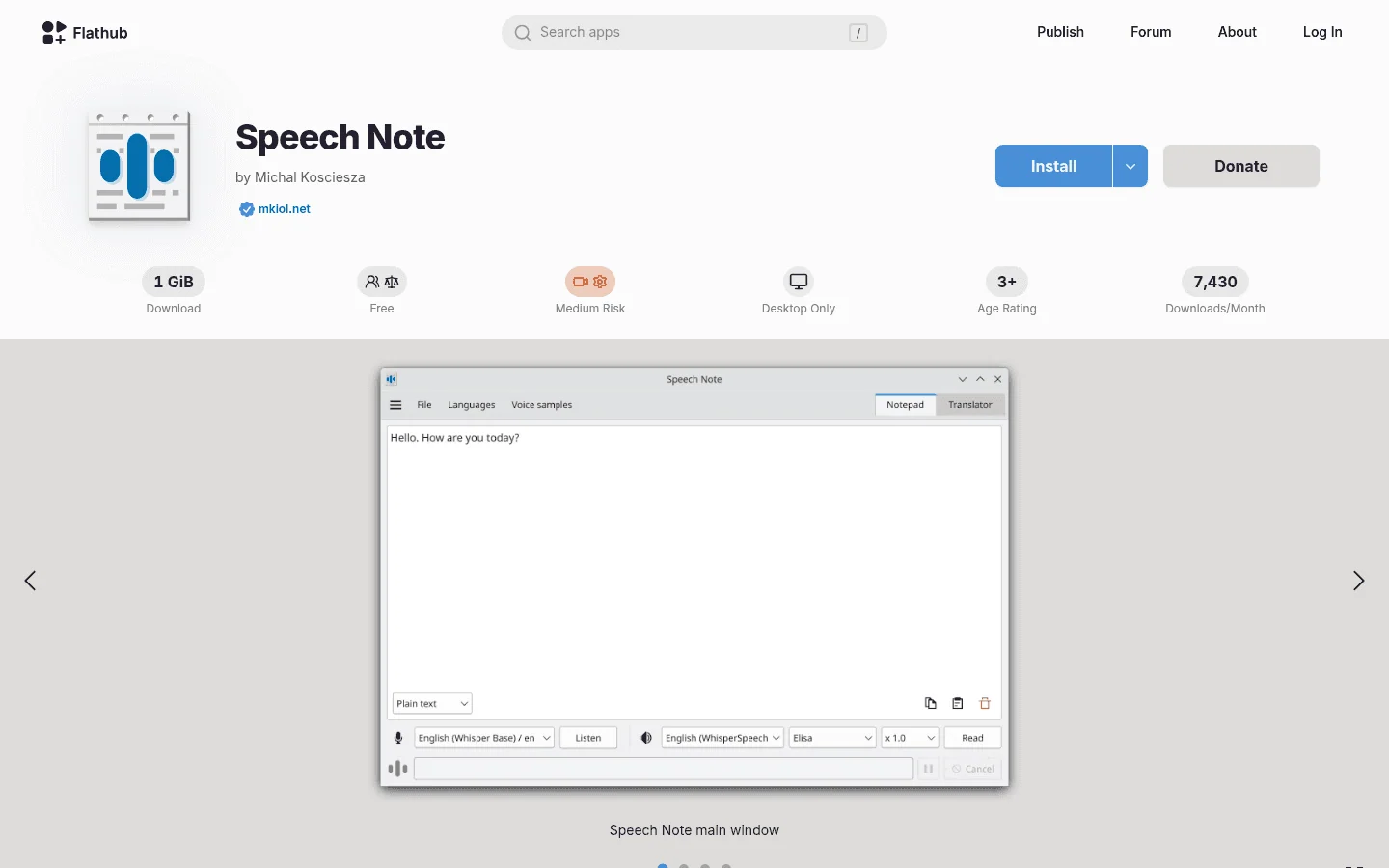Viewport: 1389px width, 868px height.
Task: Open the Publish page
Action: click(1060, 32)
